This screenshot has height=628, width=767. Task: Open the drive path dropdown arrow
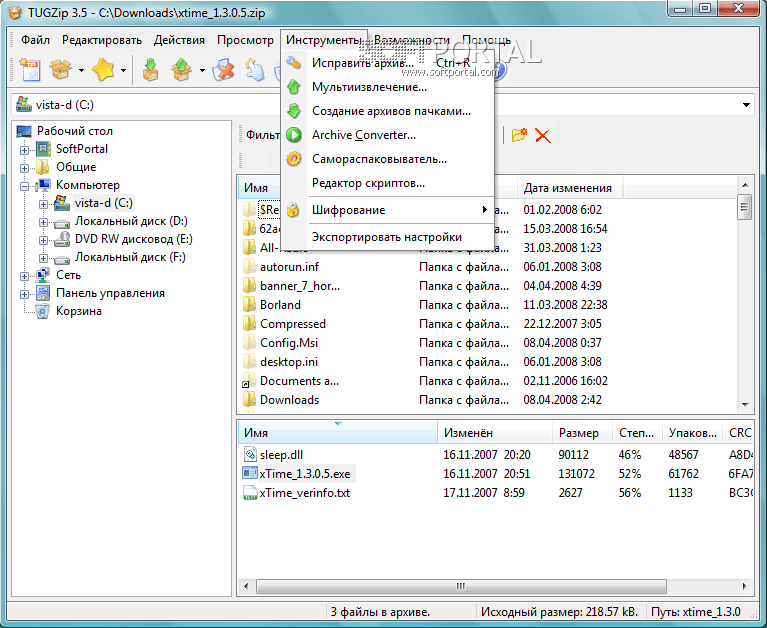tap(746, 105)
